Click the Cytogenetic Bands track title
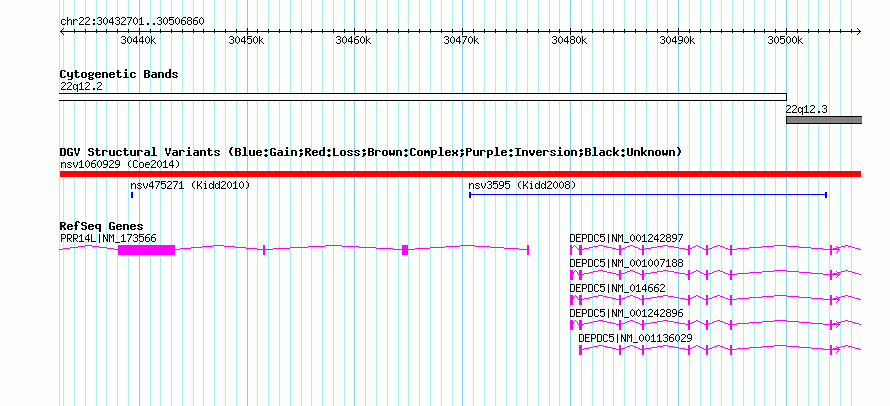The height and width of the screenshot is (406, 890). click(x=119, y=74)
